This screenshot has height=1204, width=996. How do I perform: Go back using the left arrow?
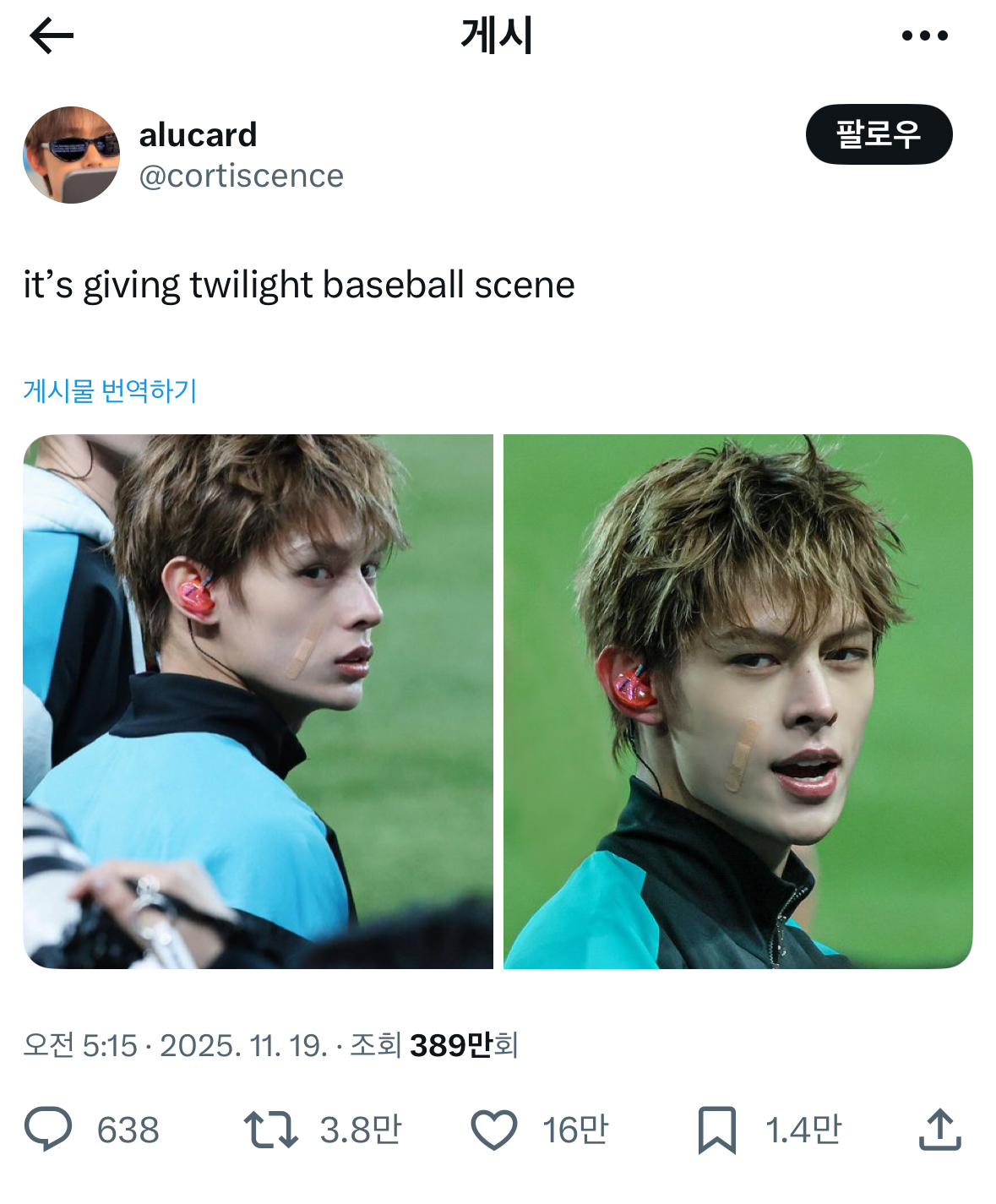(x=52, y=35)
